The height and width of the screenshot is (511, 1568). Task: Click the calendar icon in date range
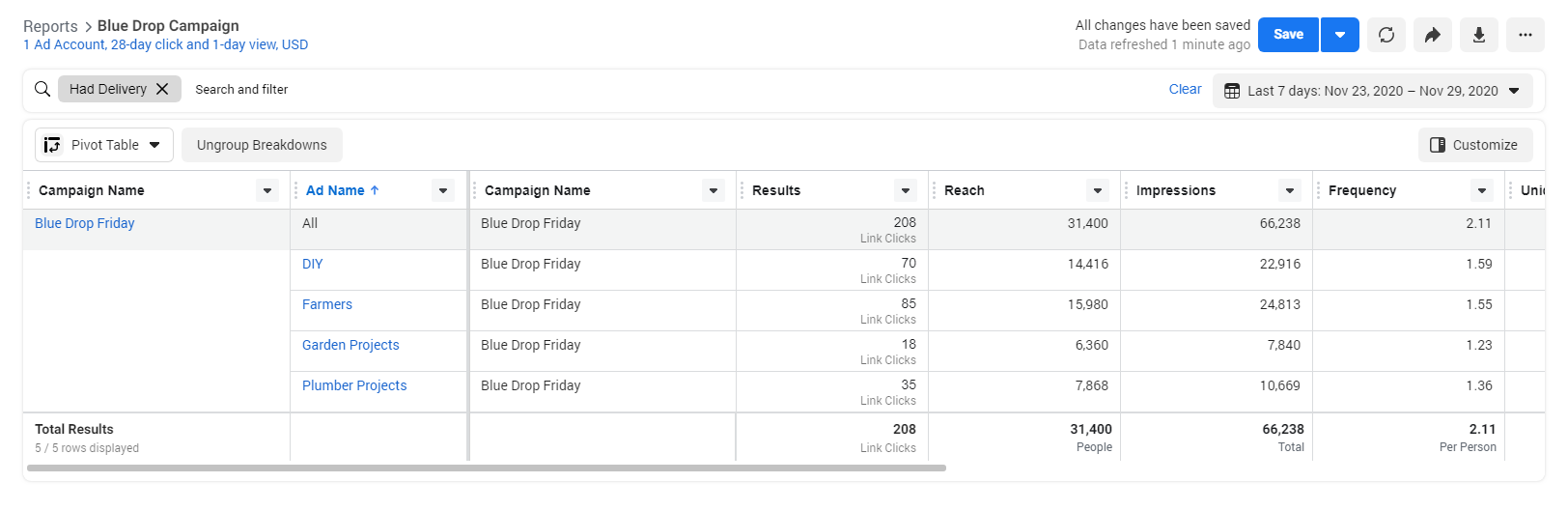tap(1232, 91)
